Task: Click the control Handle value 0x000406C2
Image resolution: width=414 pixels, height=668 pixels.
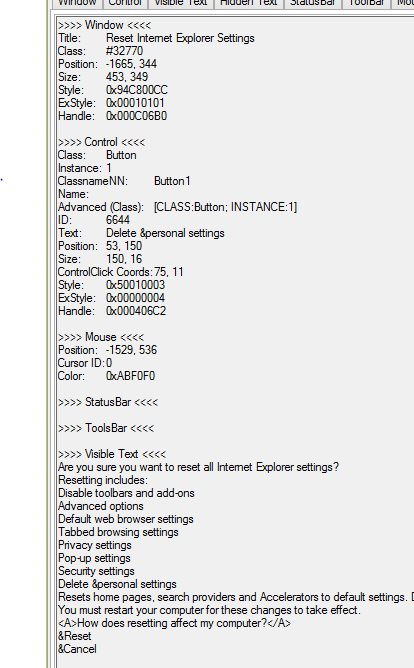Action: [136, 311]
